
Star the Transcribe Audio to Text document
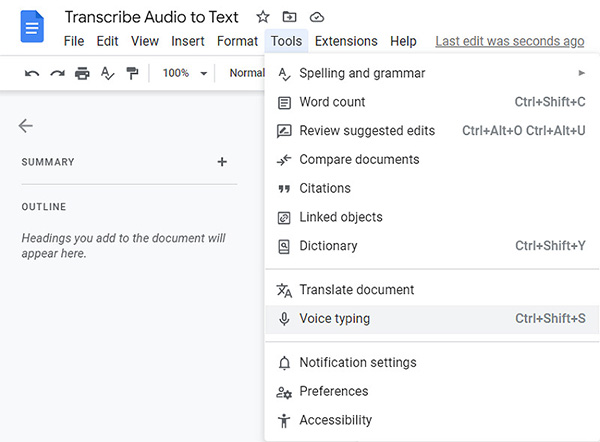coord(263,17)
